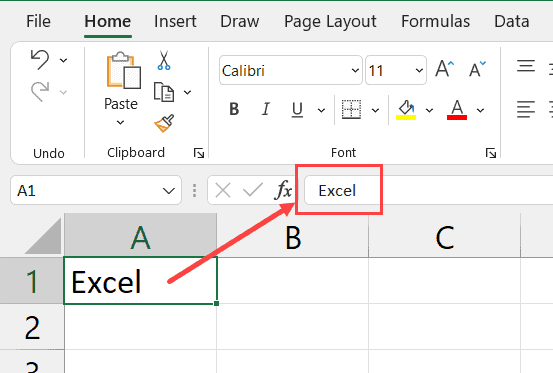Switch to the Draw tab
Viewport: 553px width, 373px height.
[240, 22]
